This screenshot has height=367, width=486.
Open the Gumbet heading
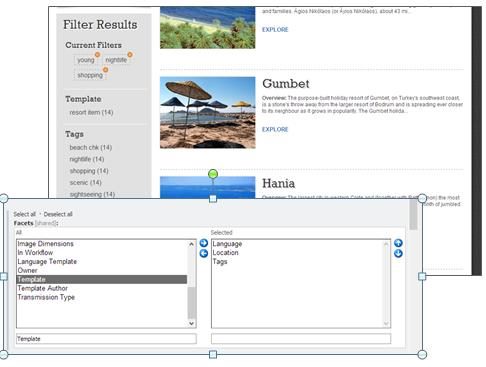(x=286, y=84)
